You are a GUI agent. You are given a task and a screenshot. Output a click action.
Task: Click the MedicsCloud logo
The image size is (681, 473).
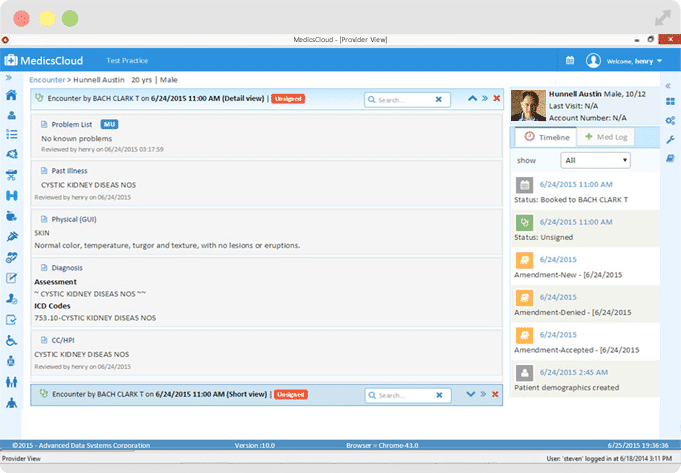pos(43,60)
